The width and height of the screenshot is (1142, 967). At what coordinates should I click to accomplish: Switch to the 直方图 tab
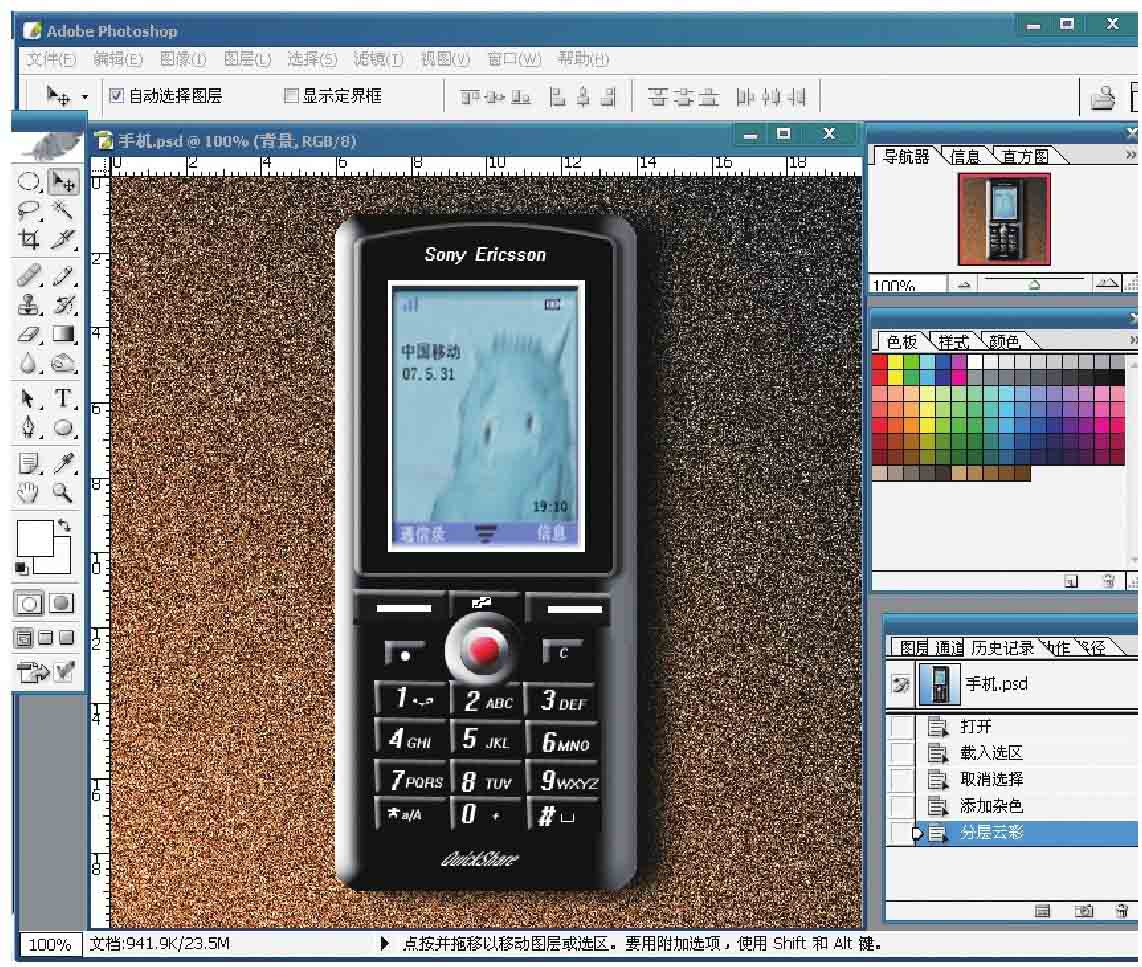coord(1025,156)
